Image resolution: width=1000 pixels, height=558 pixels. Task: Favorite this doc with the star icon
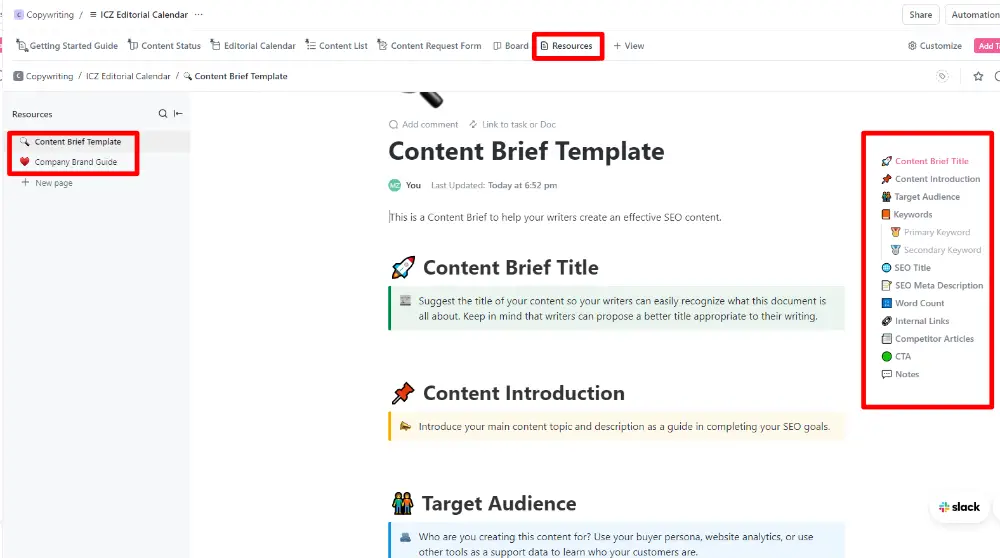click(978, 76)
